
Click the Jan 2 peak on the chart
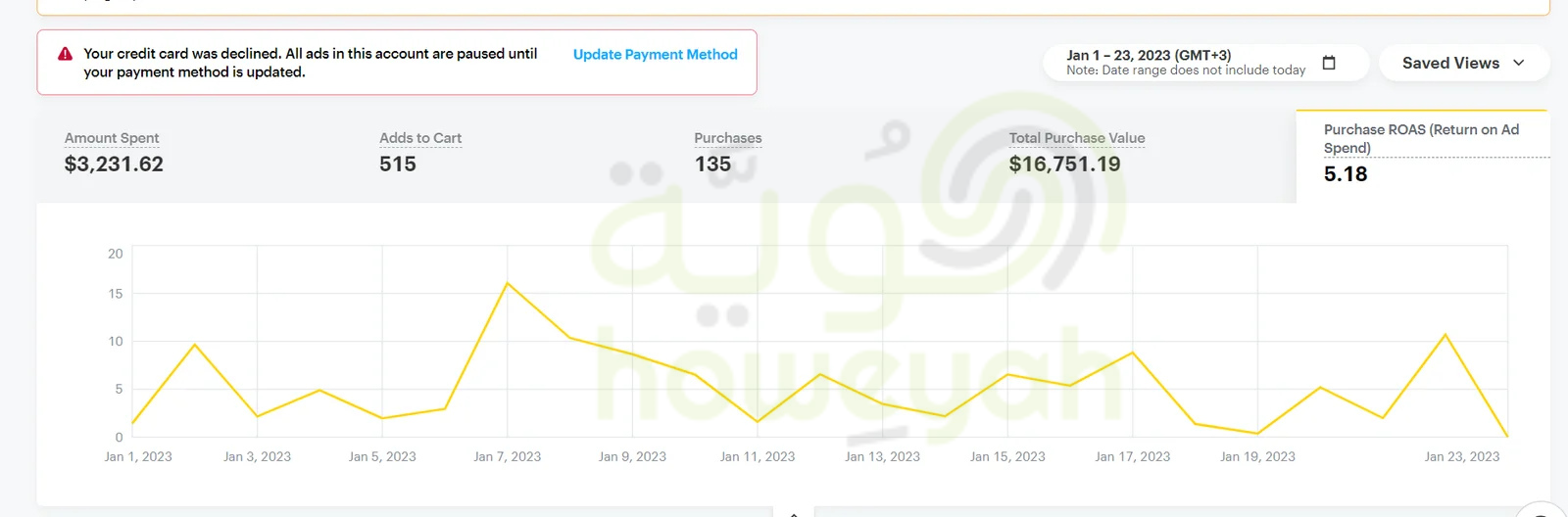click(x=195, y=345)
